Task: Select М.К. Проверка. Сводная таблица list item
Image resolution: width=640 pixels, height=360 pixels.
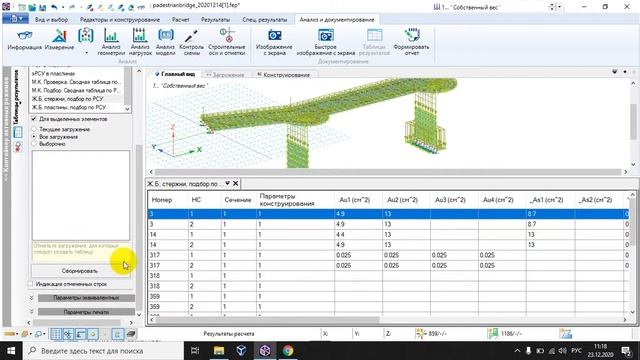Action: pos(76,82)
